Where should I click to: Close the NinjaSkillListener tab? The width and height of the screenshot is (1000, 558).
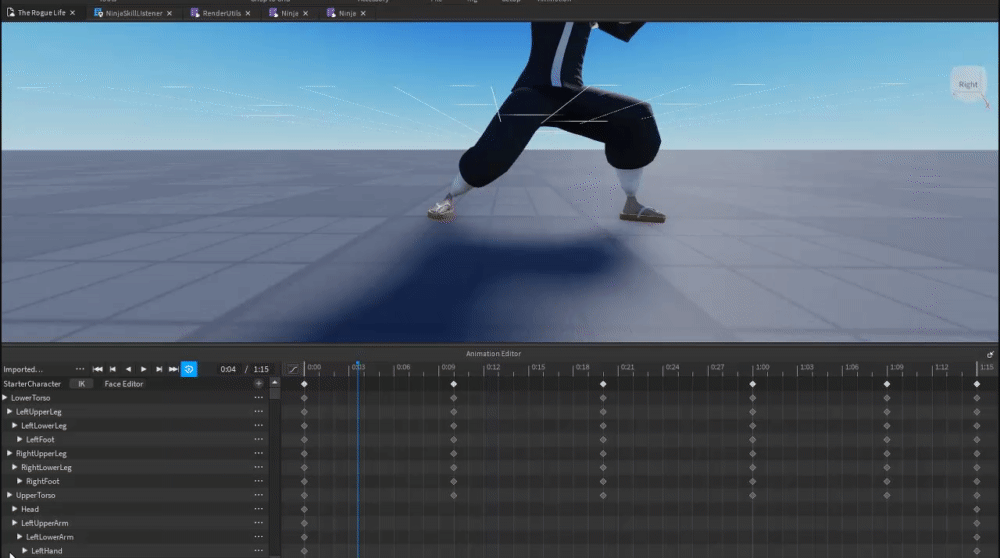170,13
